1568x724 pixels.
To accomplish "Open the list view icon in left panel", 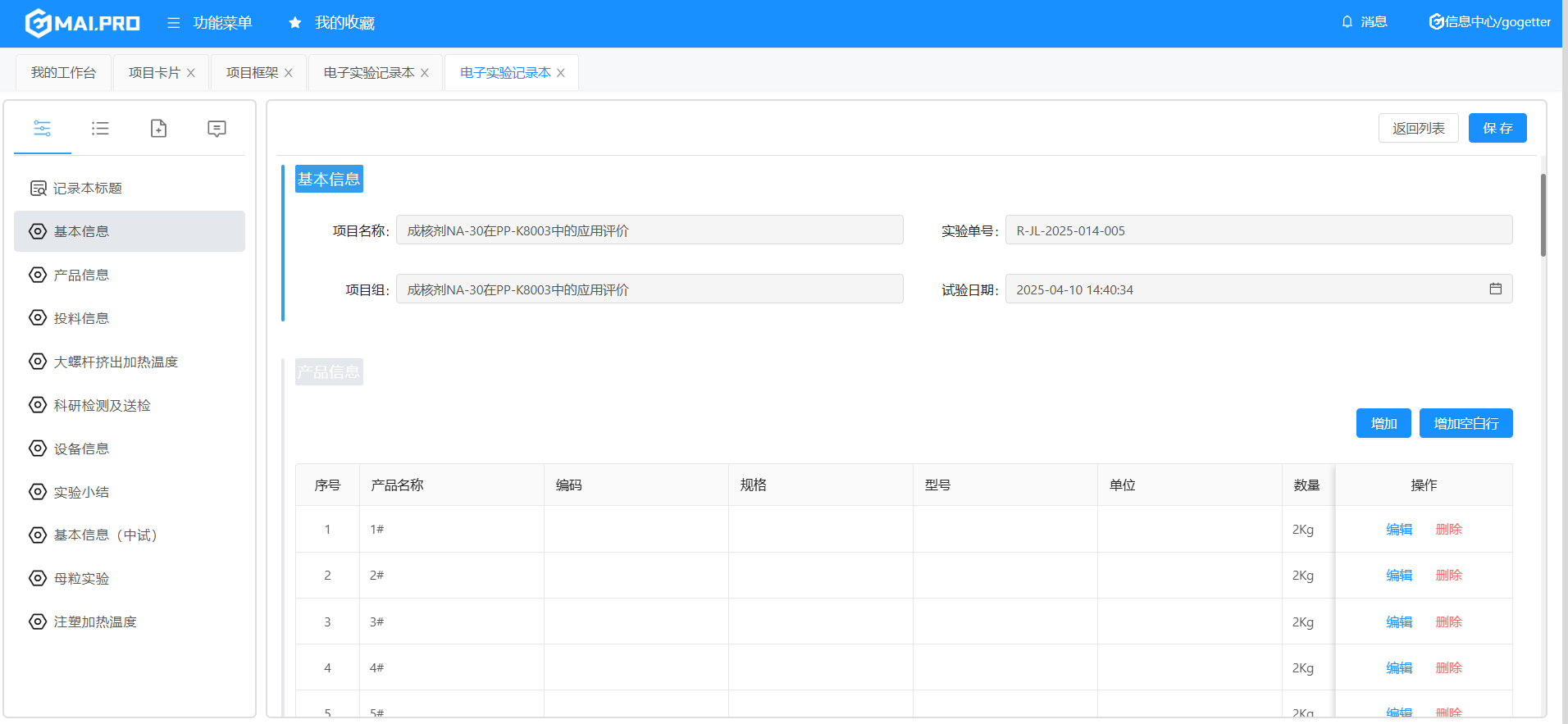I will [x=100, y=129].
